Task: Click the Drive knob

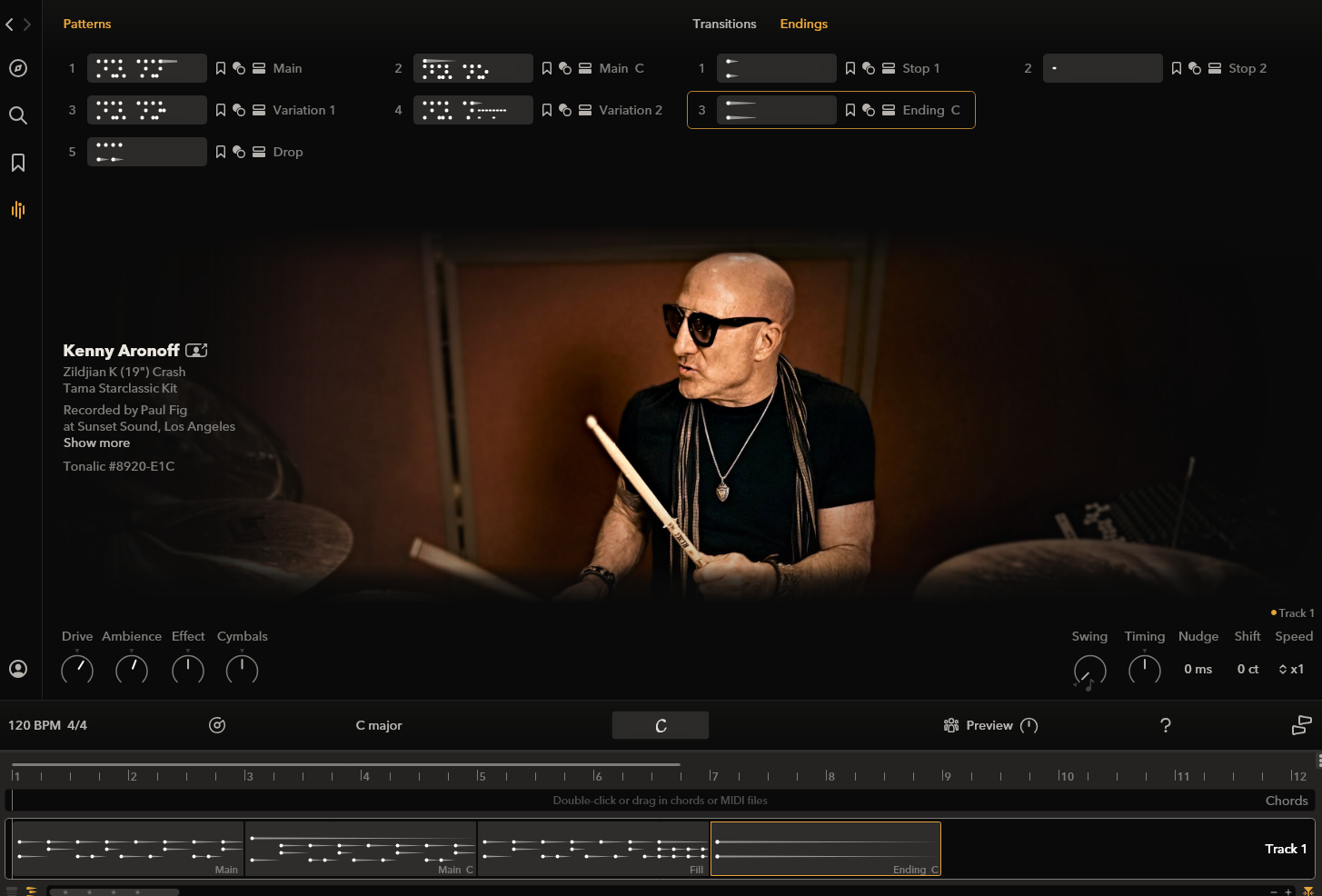Action: tap(77, 670)
